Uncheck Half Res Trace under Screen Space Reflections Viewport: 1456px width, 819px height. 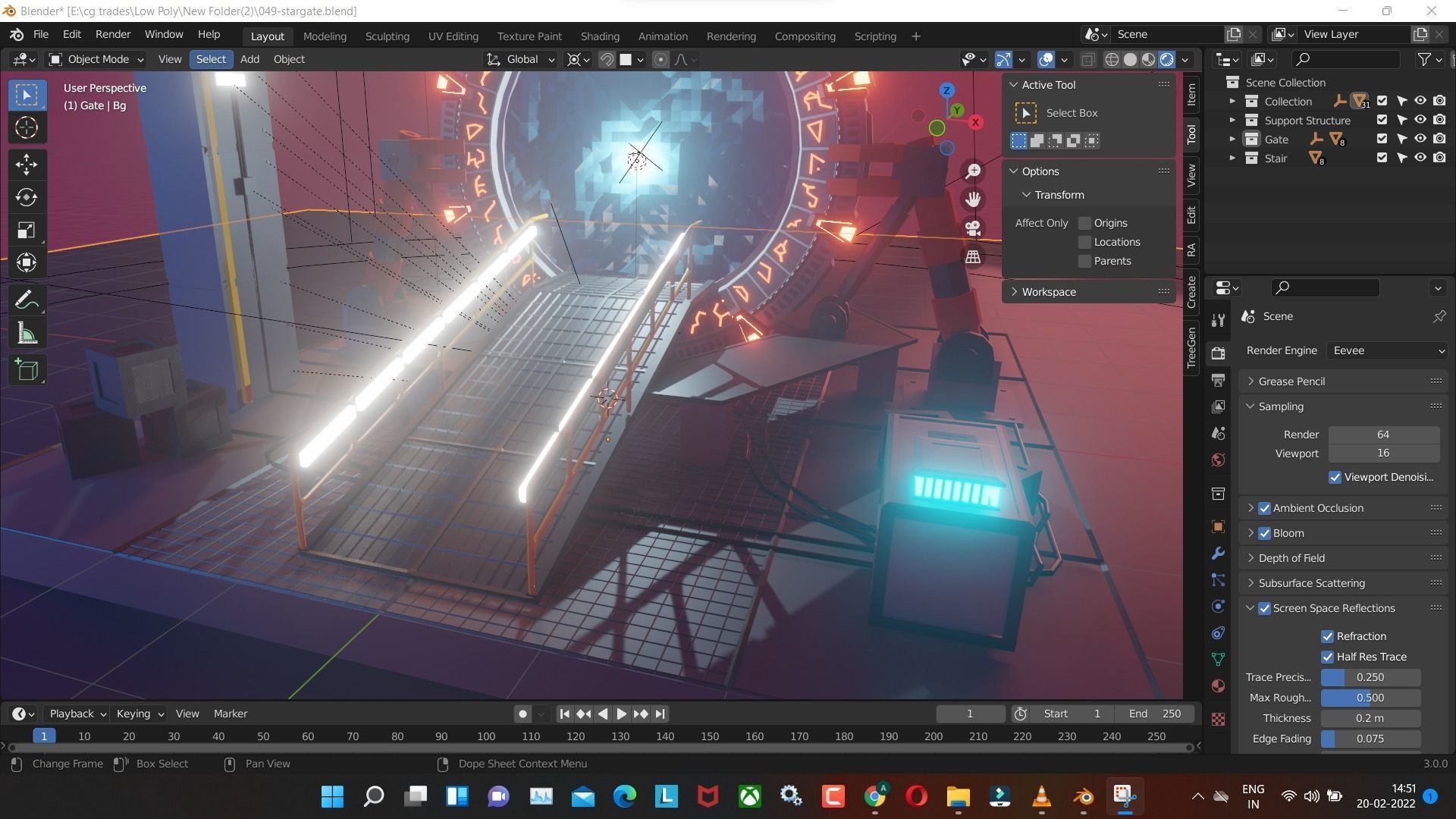point(1328,657)
